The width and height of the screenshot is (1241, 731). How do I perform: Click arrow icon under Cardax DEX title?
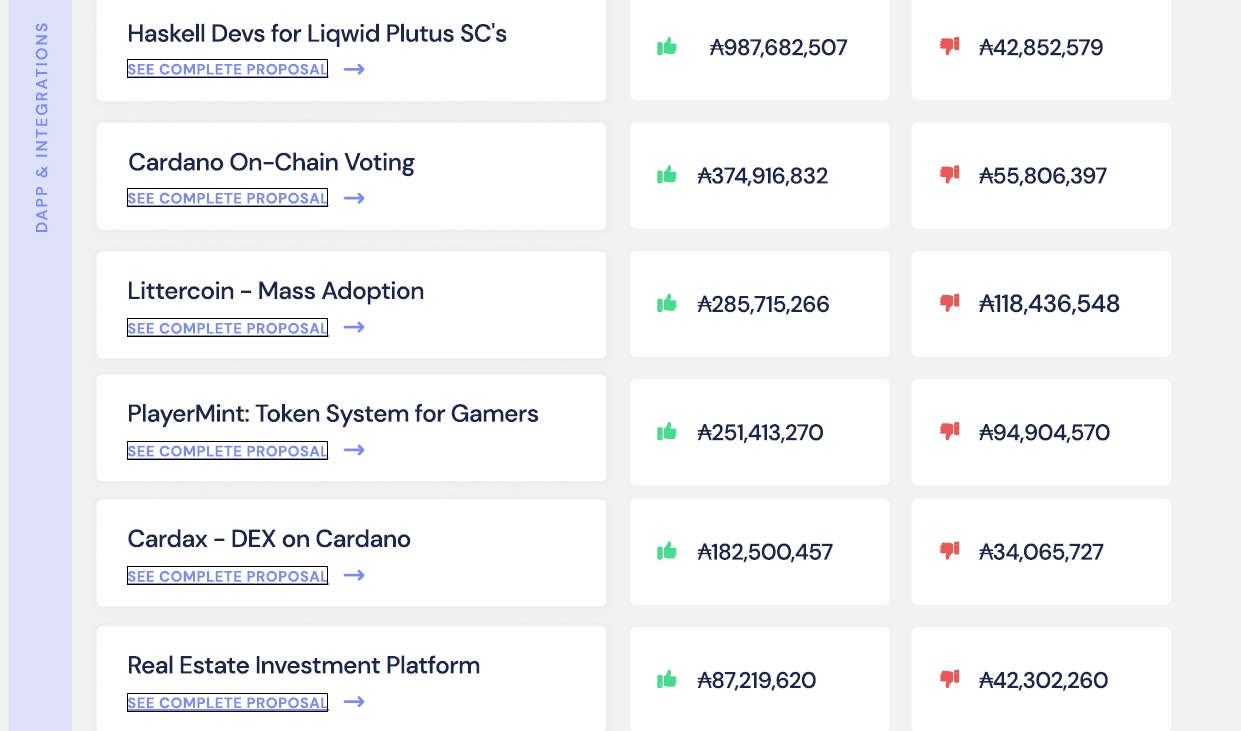point(354,576)
